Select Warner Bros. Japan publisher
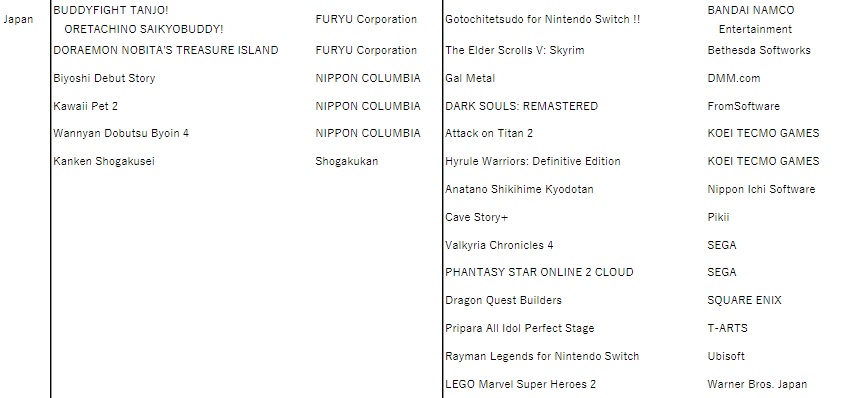Screen dimensions: 867x398 [757, 384]
